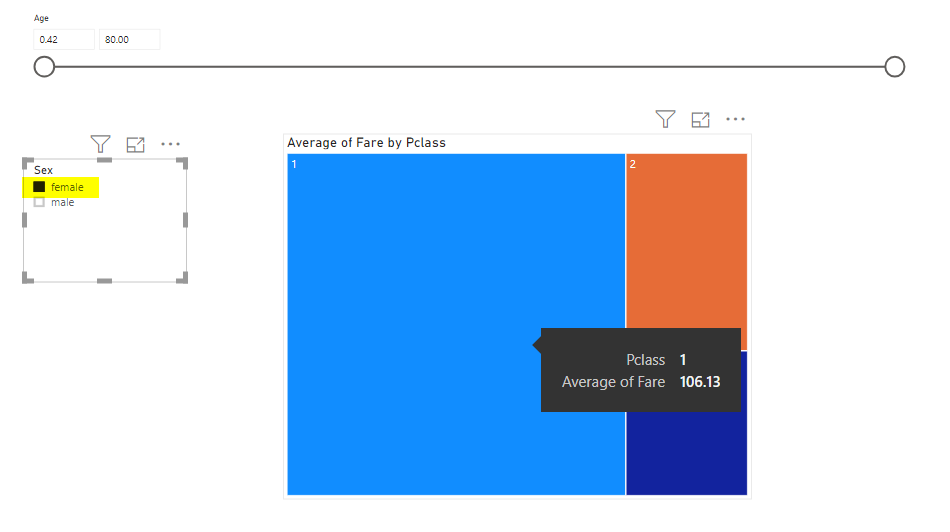Screen dimensions: 950x532
Task: Click the Age maximum value field
Action: coord(129,39)
